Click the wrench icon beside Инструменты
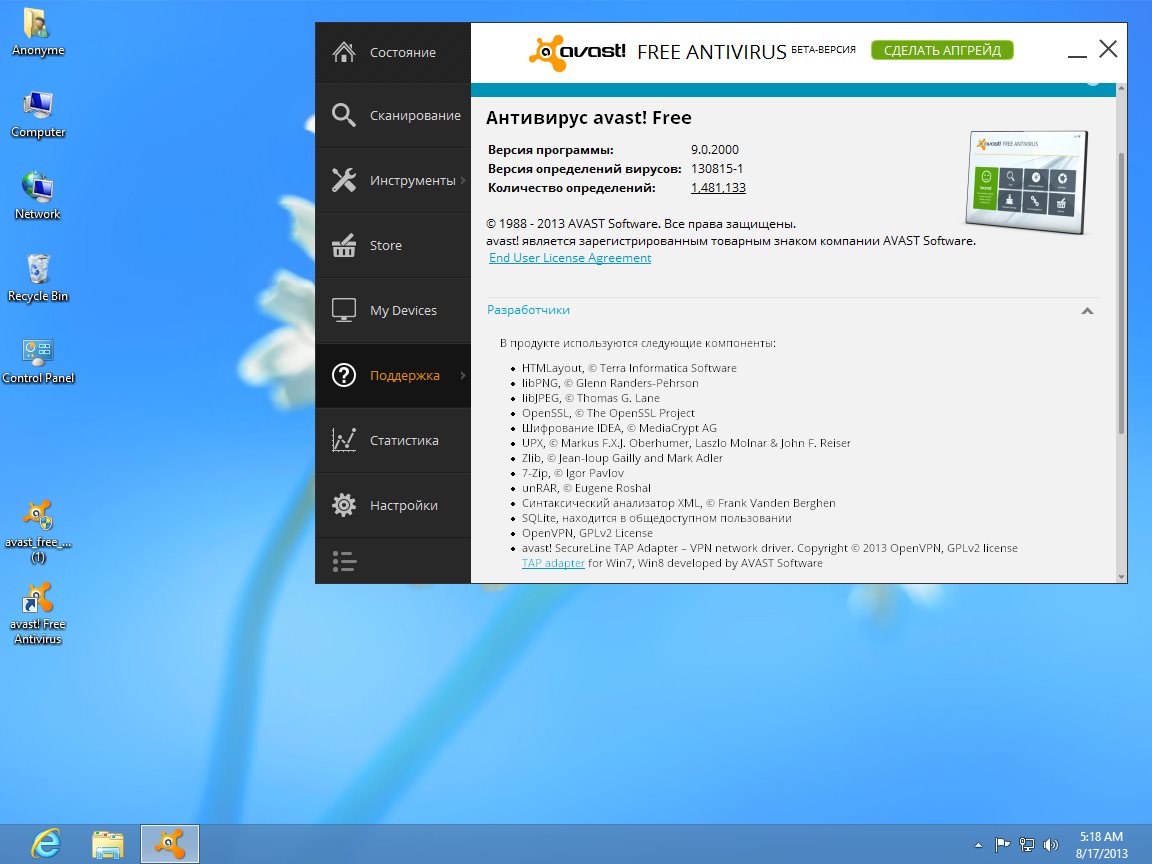Viewport: 1152px width, 864px height. (343, 180)
